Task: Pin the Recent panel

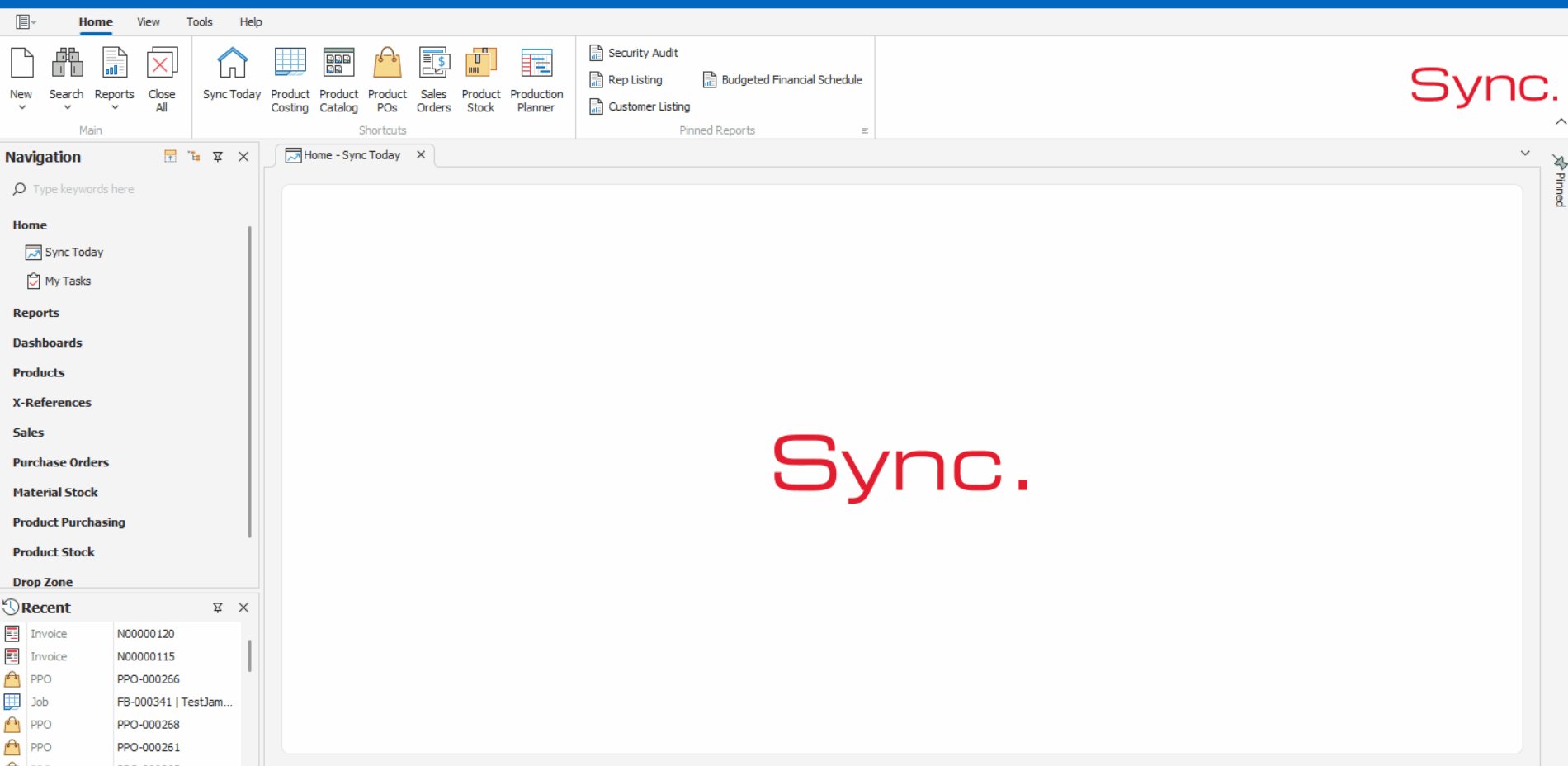Action: click(218, 608)
